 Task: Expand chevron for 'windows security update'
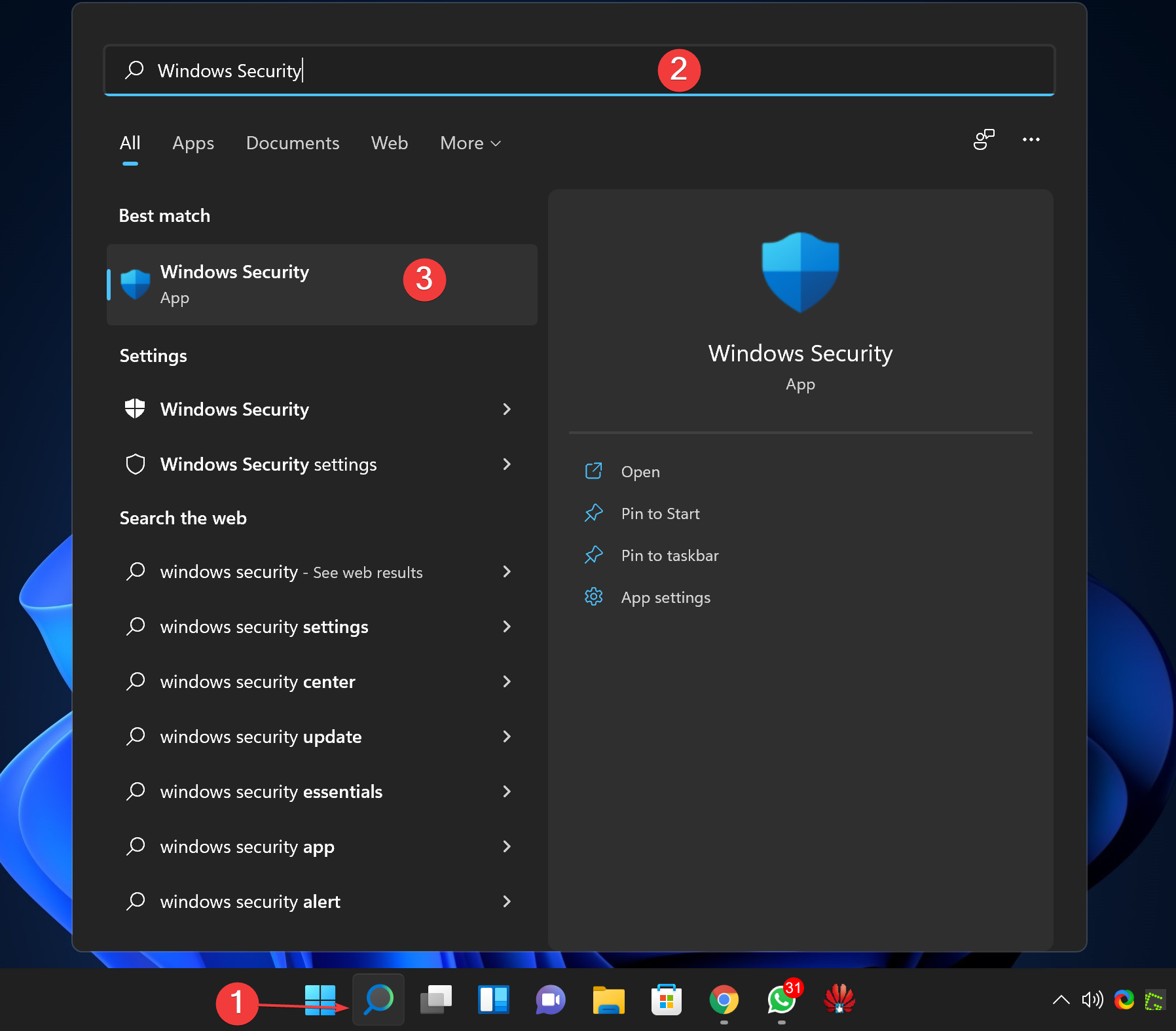coord(507,736)
